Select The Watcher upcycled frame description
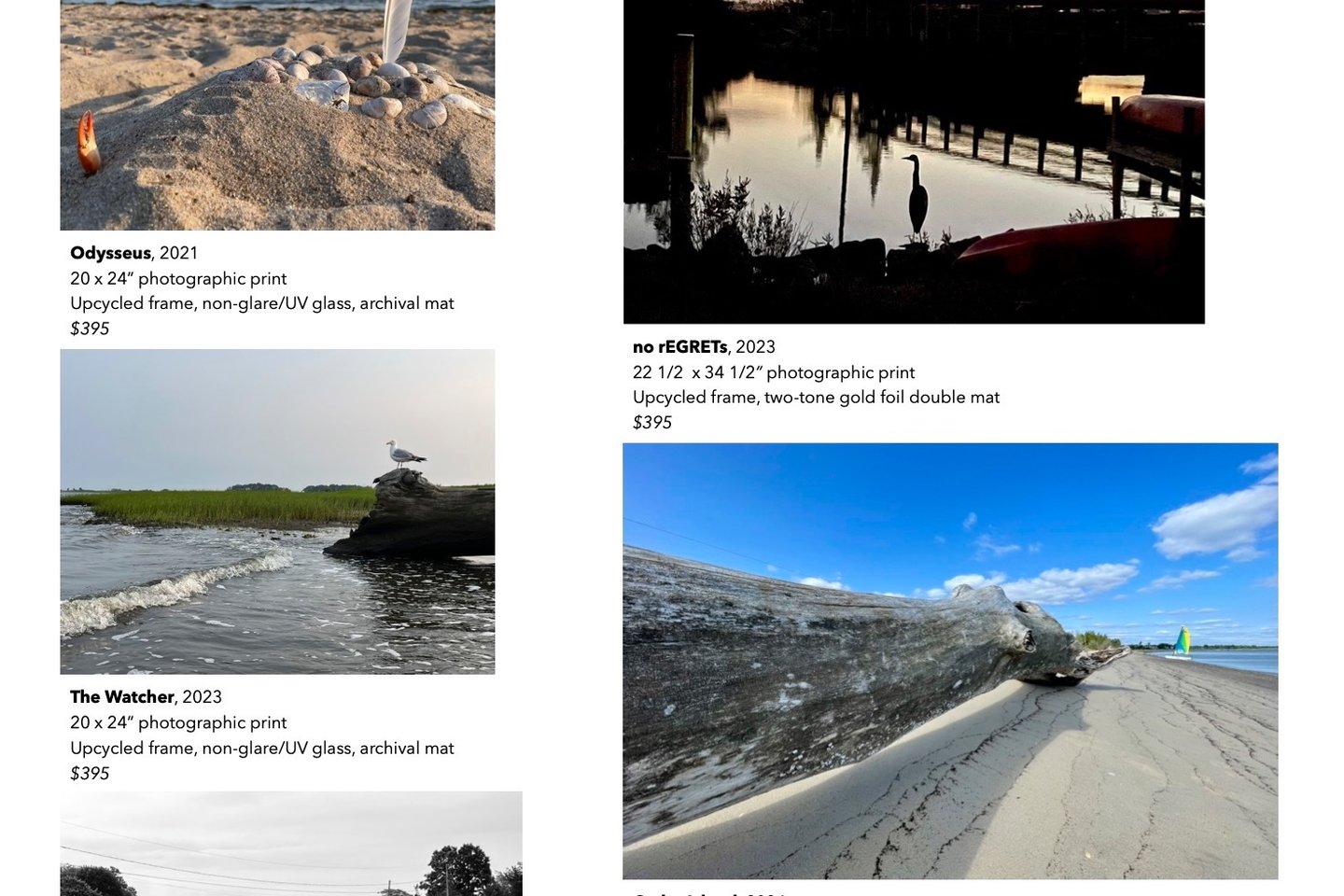 pyautogui.click(x=262, y=749)
